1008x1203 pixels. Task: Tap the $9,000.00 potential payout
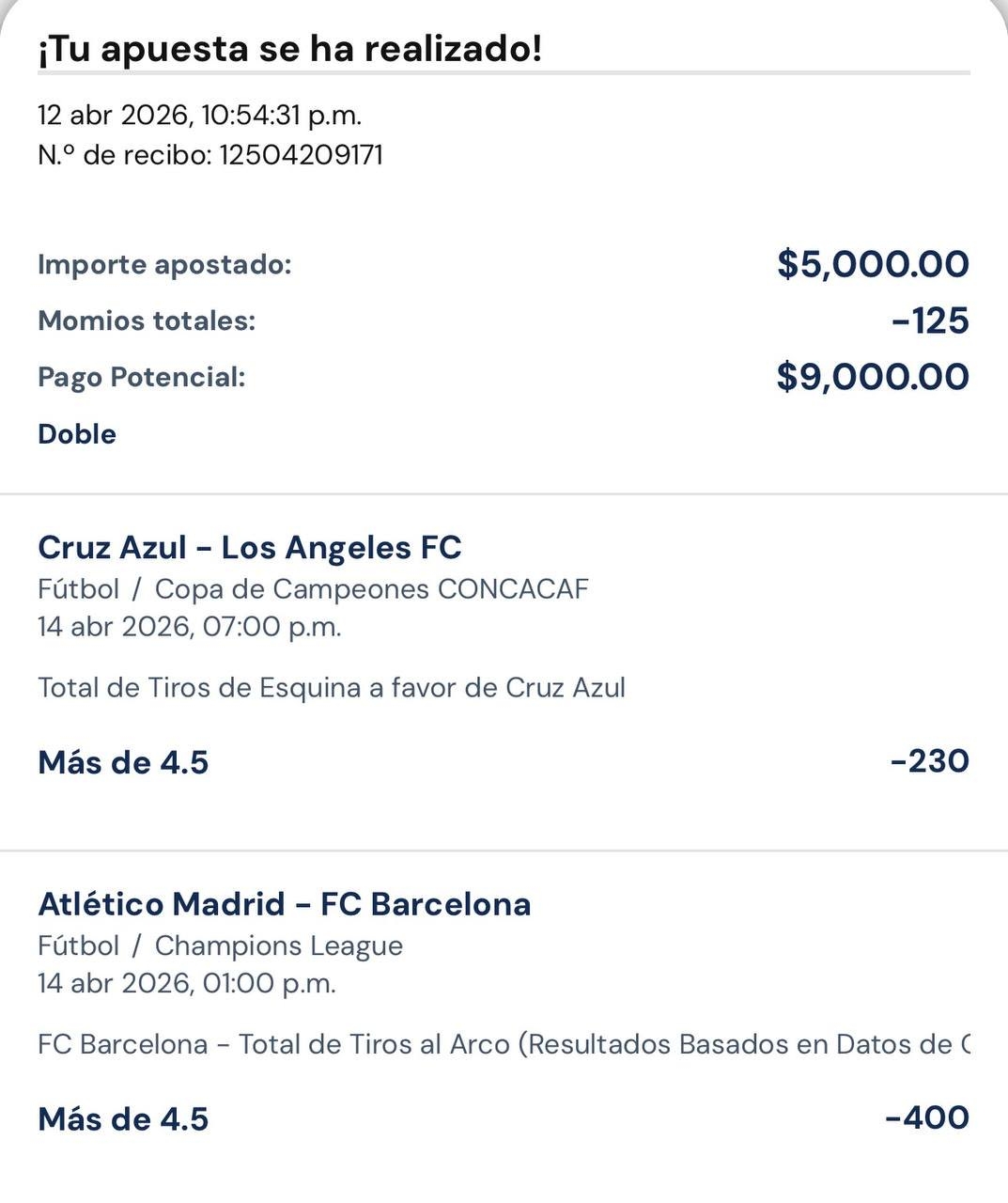pos(873,377)
